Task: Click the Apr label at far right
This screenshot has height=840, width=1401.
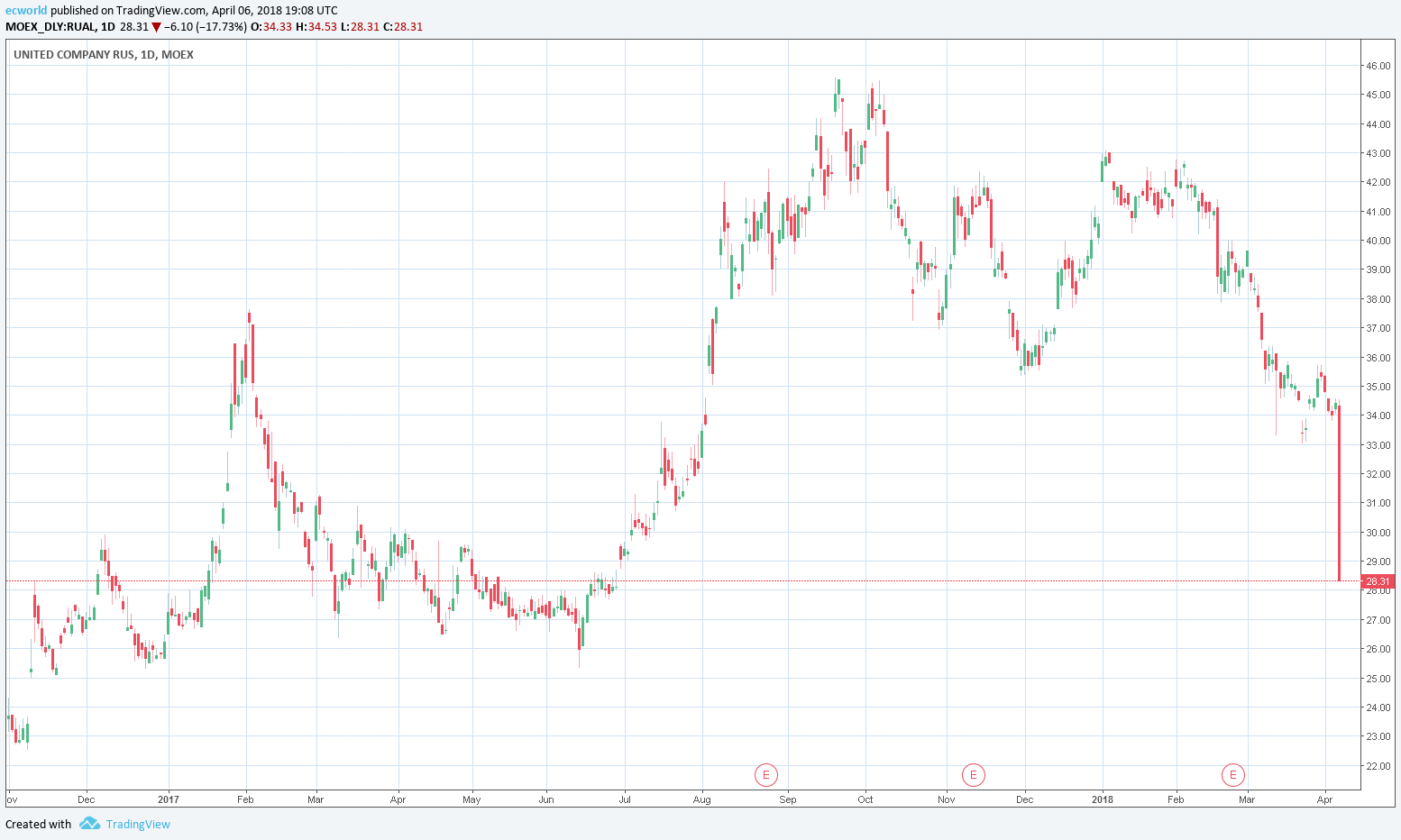Action: pyautogui.click(x=1325, y=799)
